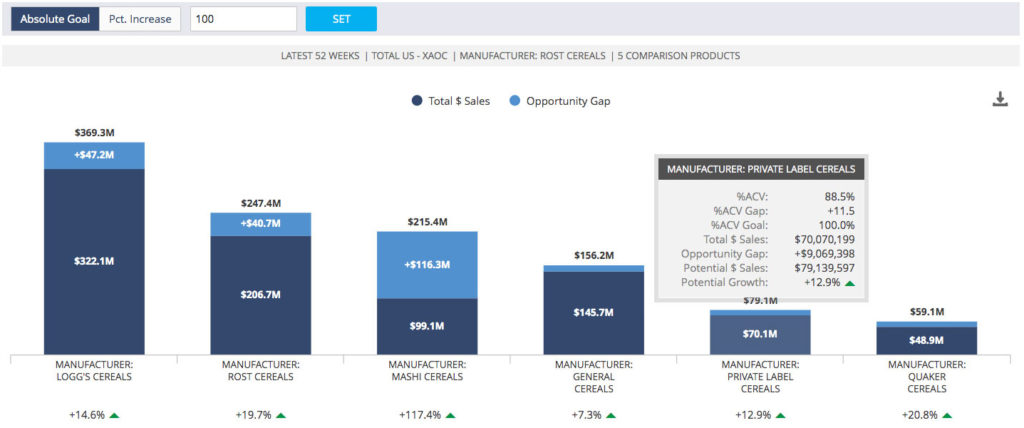Click green up arrow beside +14.6%
This screenshot has height=428, width=1024.
pos(114,415)
